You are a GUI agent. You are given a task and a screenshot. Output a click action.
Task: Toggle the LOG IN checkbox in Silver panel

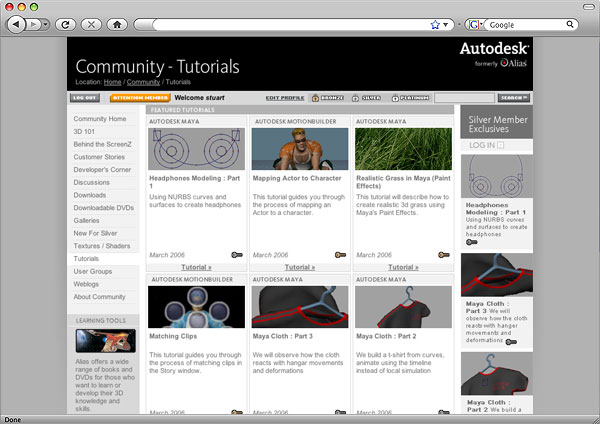(x=501, y=145)
